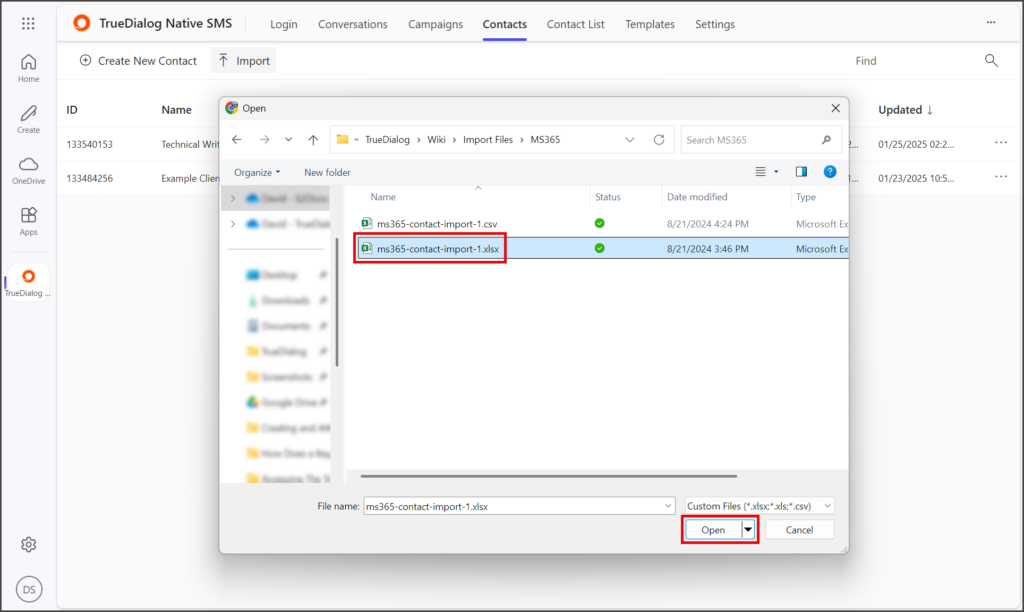
Task: Sort contacts by Updated column
Action: pyautogui.click(x=905, y=110)
